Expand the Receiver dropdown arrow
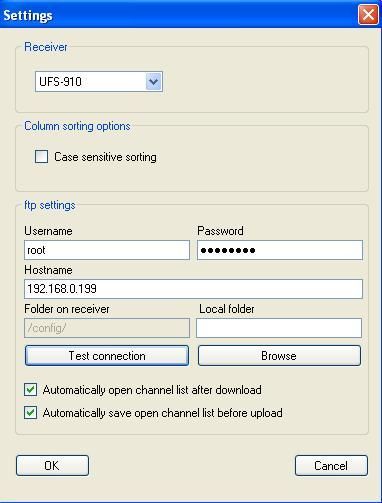The height and width of the screenshot is (503, 382). coord(154,82)
